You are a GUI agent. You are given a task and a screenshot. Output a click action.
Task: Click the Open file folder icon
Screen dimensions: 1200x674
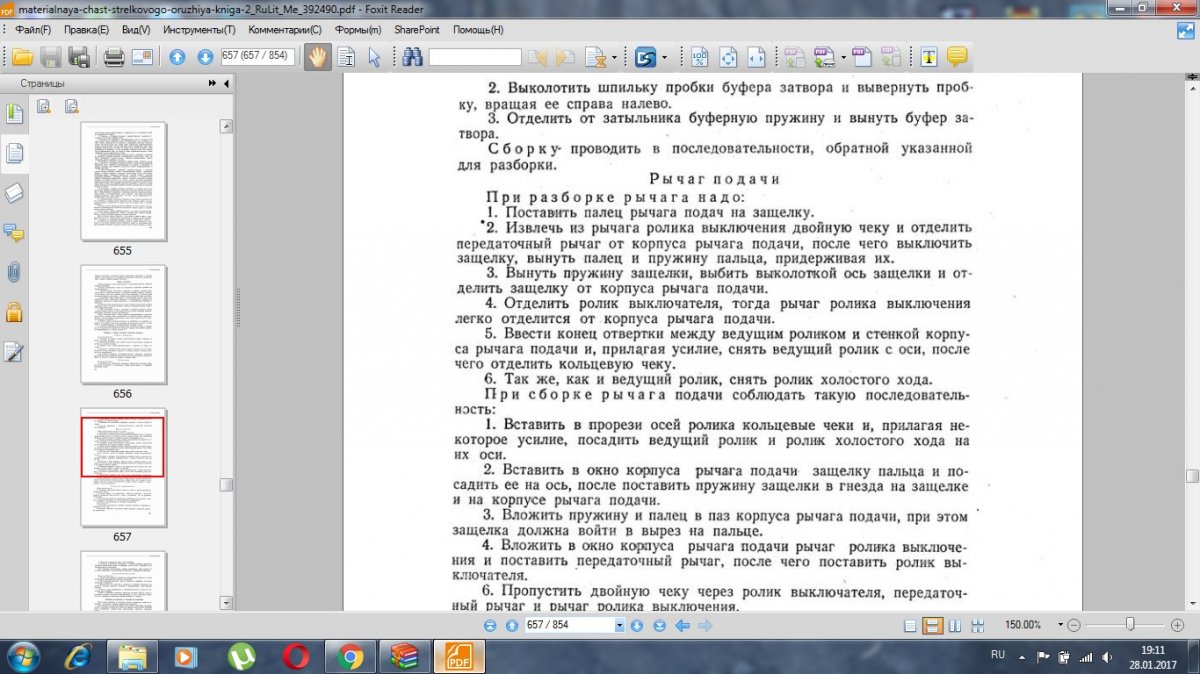(22, 57)
